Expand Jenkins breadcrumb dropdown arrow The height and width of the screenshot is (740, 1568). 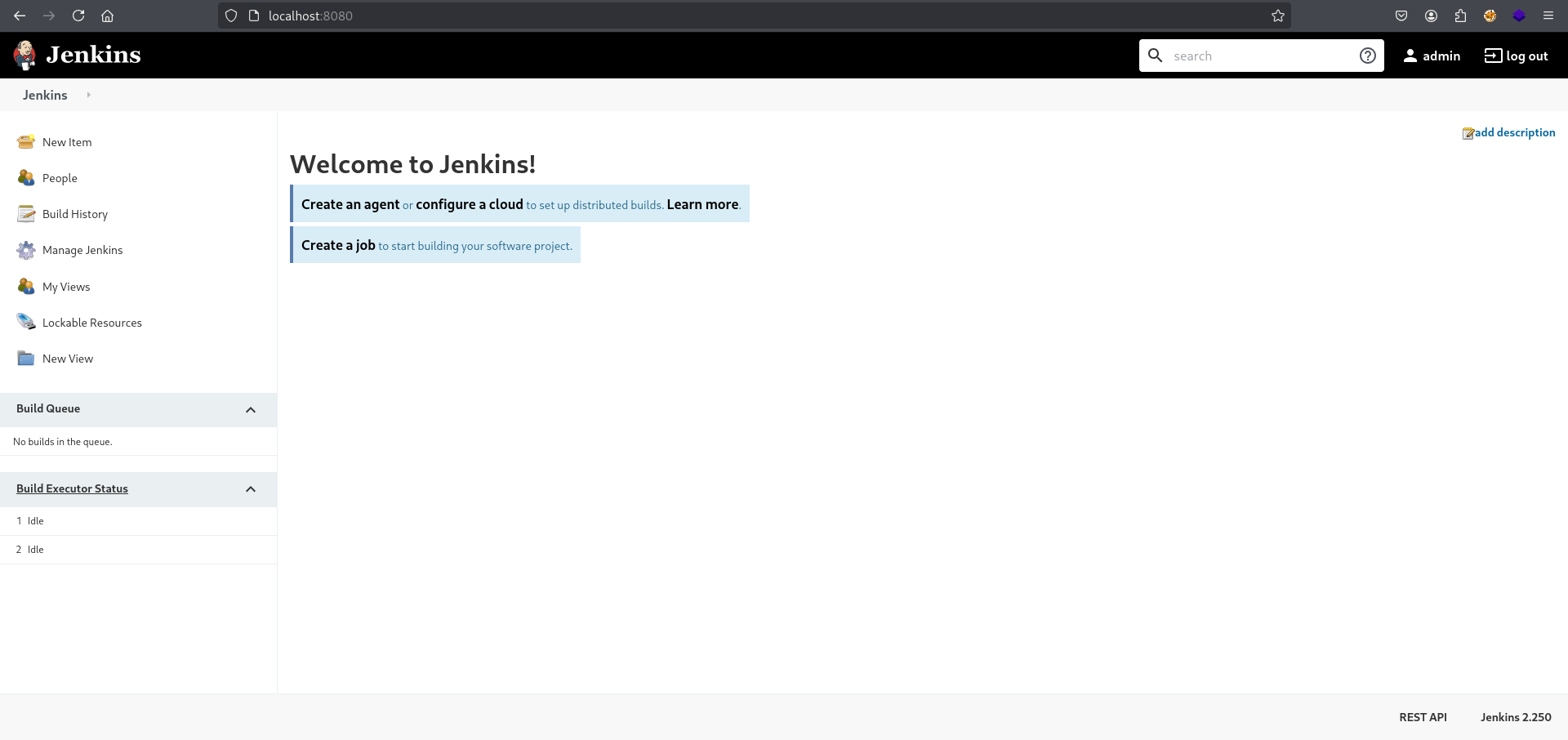click(x=88, y=95)
